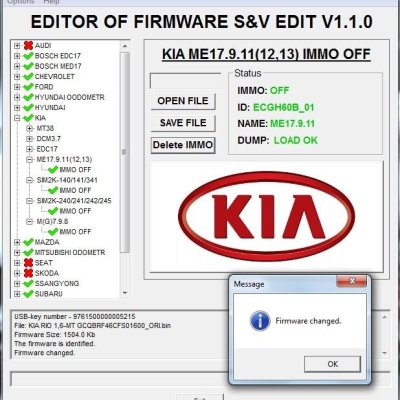
Task: Click the red cross icon beside SEAT
Action: tap(28, 263)
